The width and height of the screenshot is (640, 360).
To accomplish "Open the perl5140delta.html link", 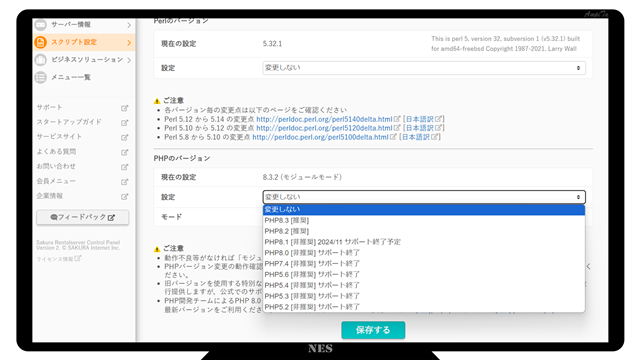I will [x=324, y=119].
